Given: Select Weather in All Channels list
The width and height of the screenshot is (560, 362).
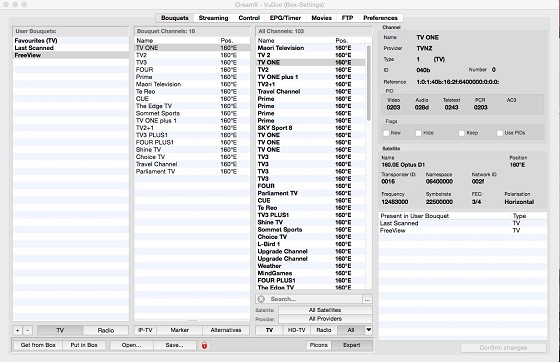Looking at the screenshot, I should click(x=311, y=266).
